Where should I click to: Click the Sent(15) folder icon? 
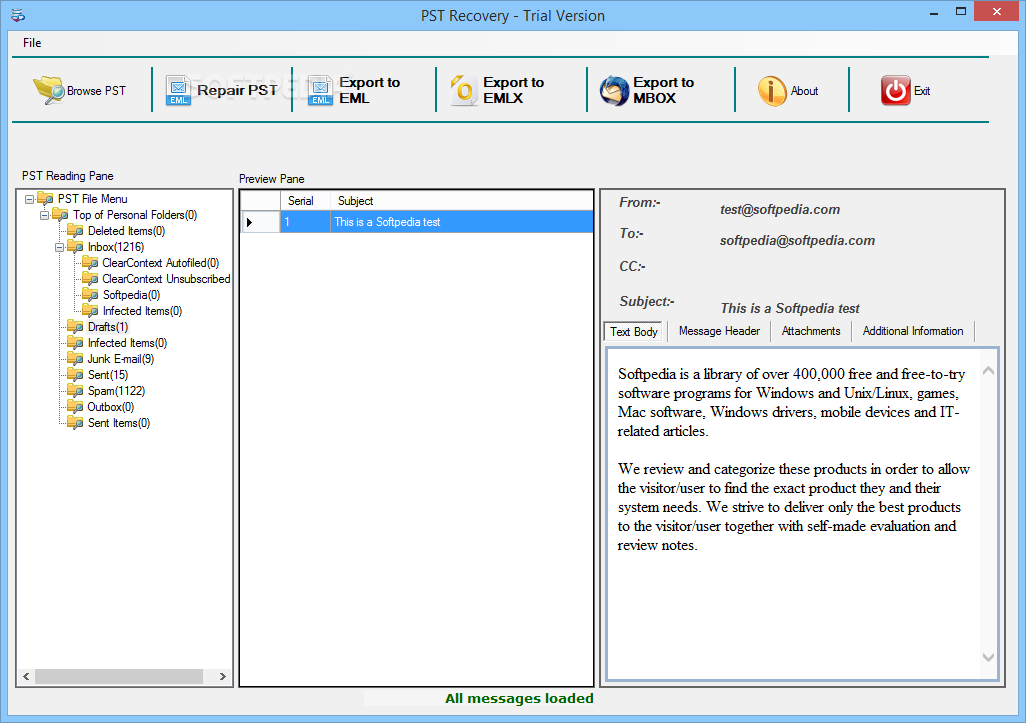coord(76,375)
